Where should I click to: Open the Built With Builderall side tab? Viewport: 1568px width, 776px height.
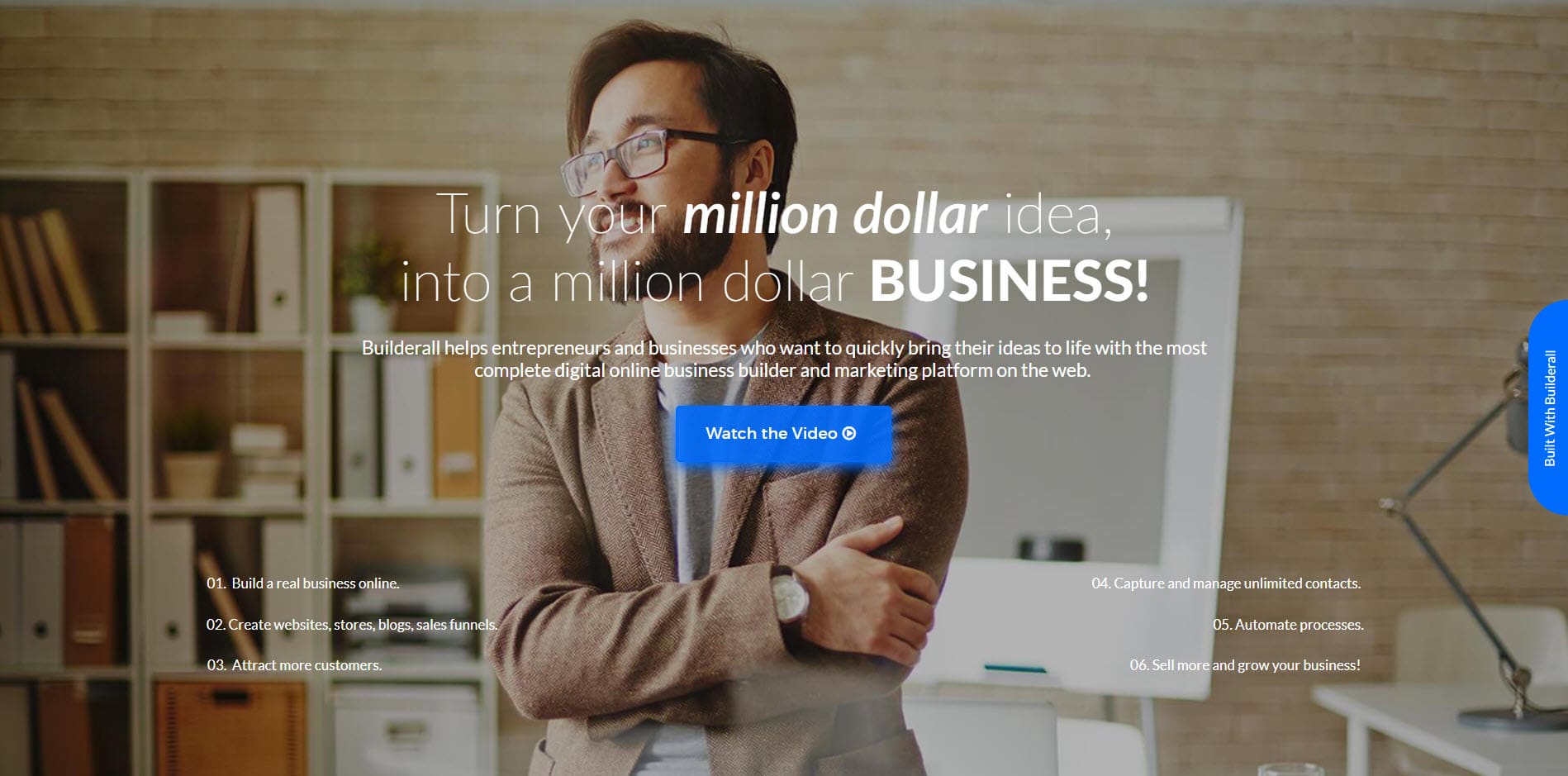1548,408
